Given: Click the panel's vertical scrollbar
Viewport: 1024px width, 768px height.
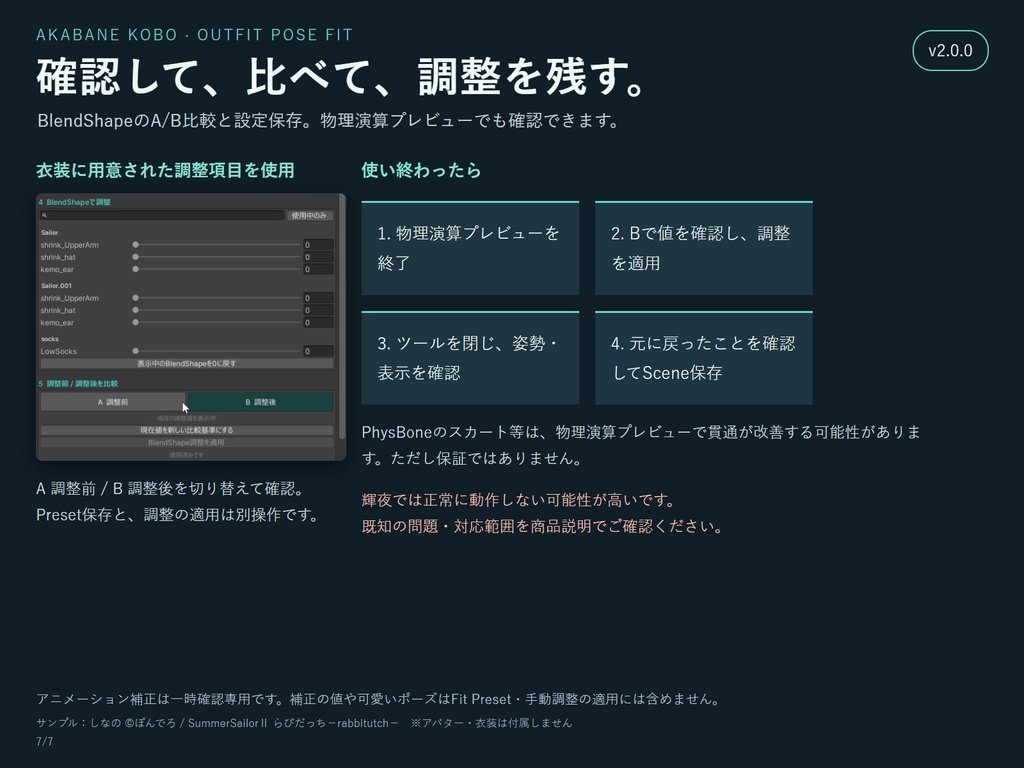Looking at the screenshot, I should (342, 315).
